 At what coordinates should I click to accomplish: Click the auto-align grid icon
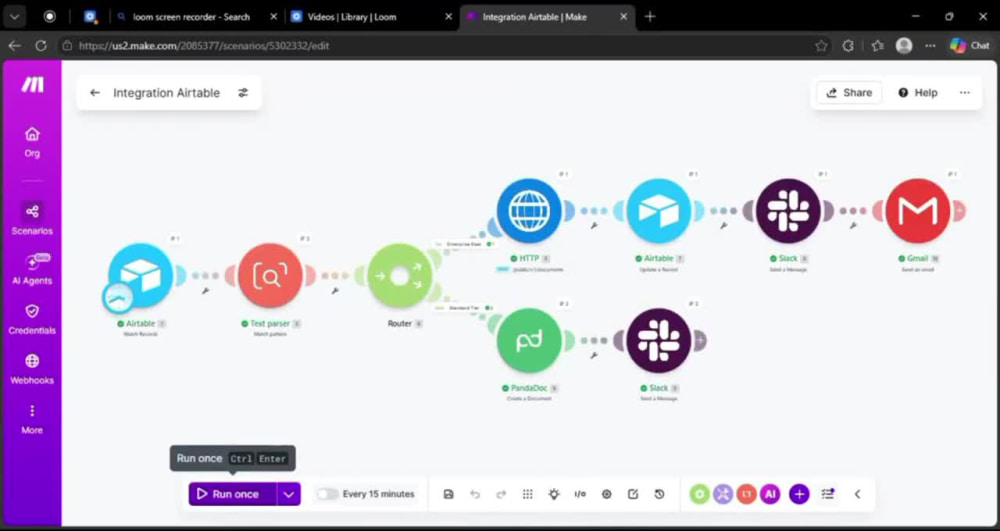(527, 494)
